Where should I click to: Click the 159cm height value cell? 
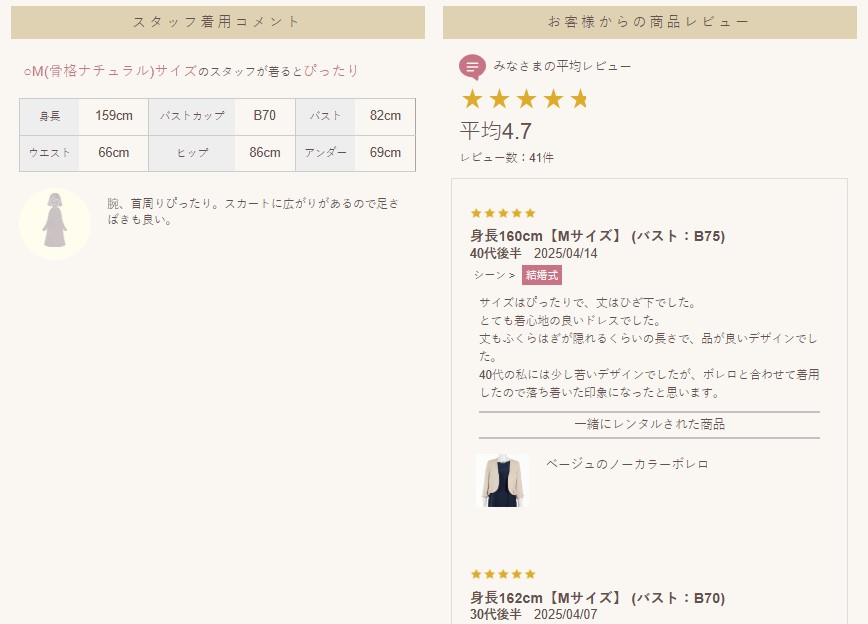(113, 116)
